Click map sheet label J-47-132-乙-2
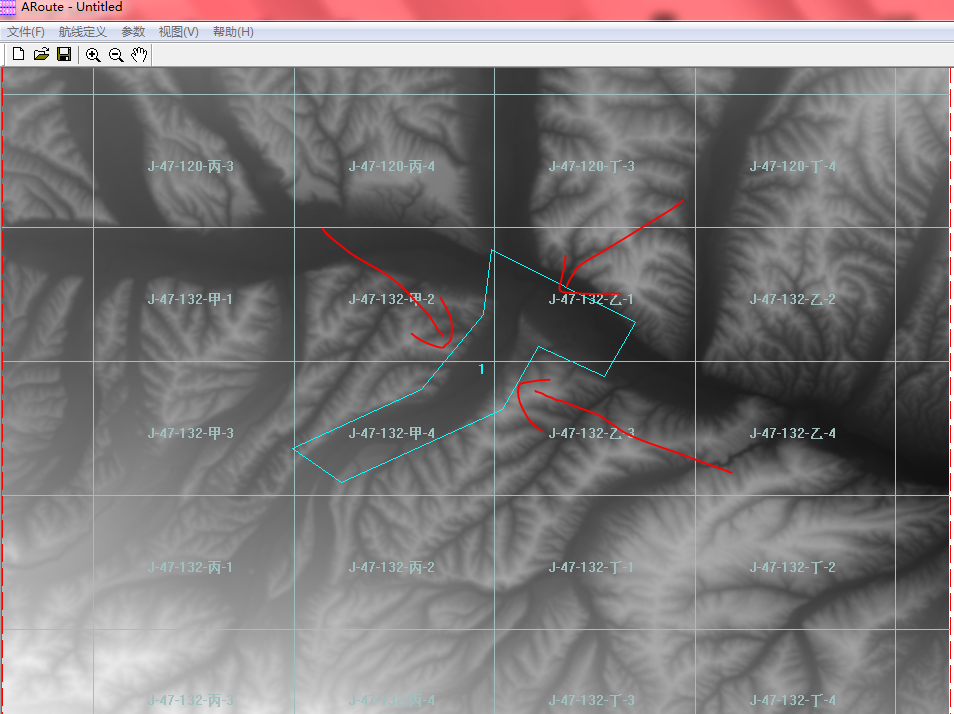The width and height of the screenshot is (954, 714). pyautogui.click(x=792, y=299)
